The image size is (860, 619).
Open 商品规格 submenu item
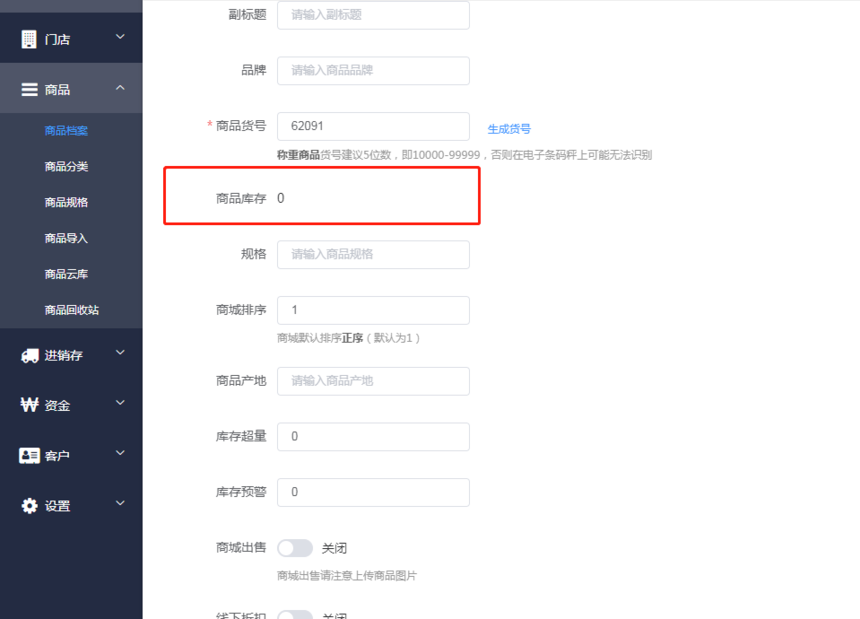[x=66, y=202]
